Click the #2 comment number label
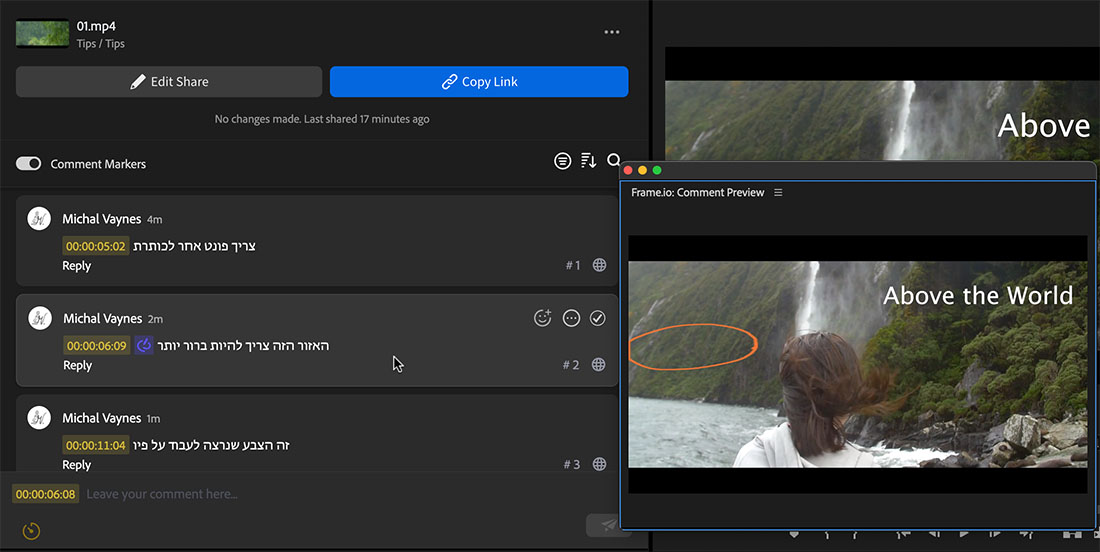This screenshot has height=552, width=1100. click(571, 365)
